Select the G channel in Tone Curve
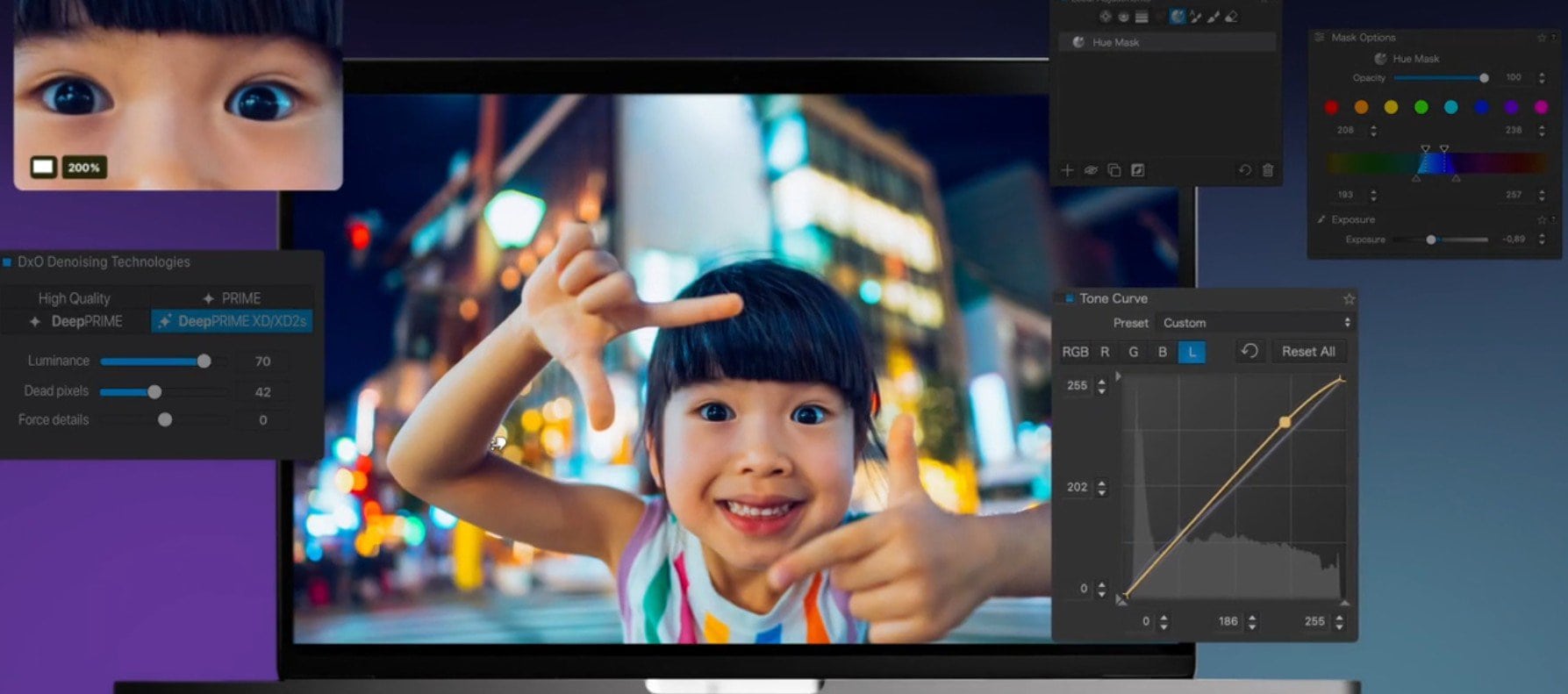Image resolution: width=1568 pixels, height=694 pixels. (x=1134, y=352)
